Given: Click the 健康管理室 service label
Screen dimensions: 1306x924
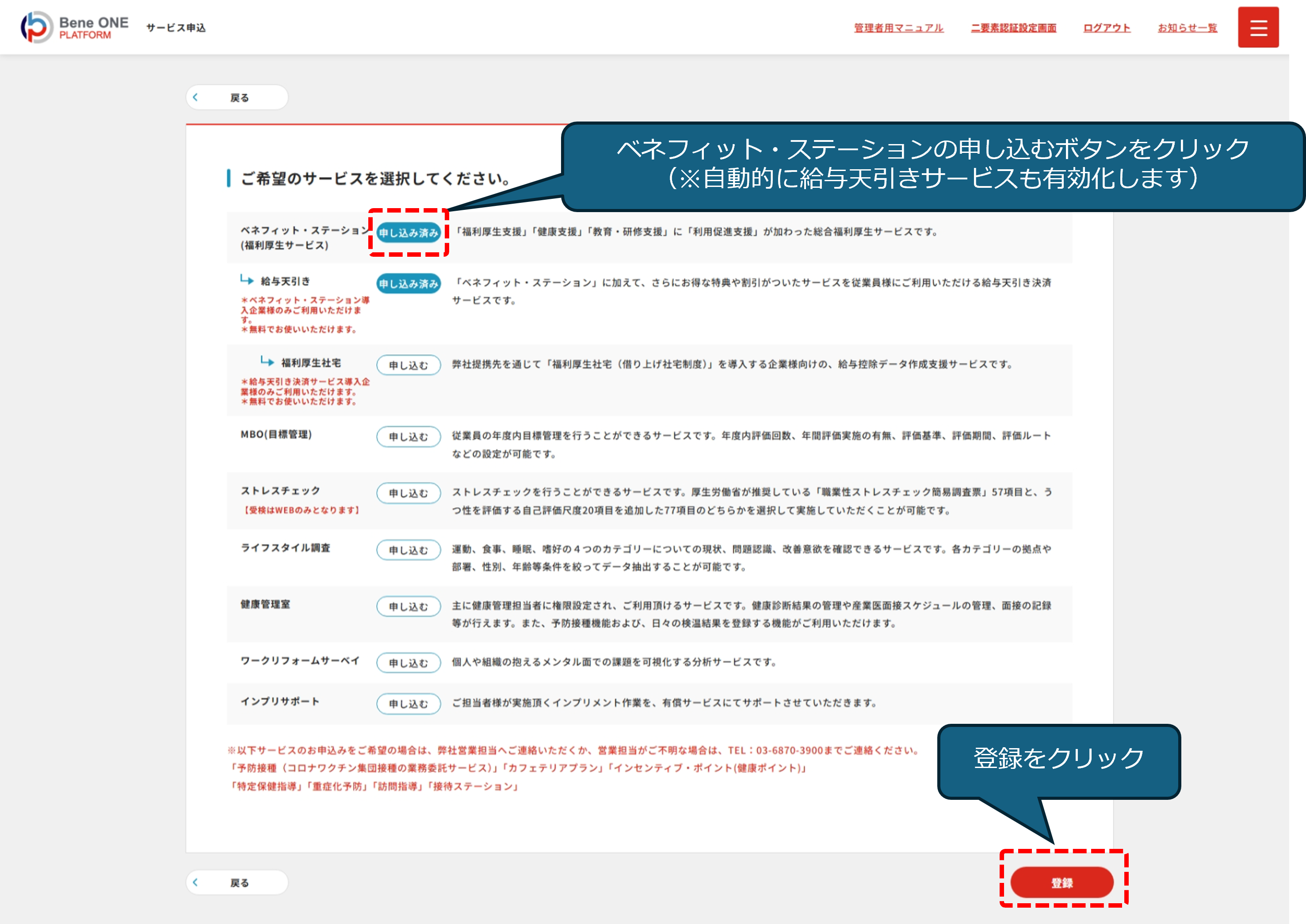Looking at the screenshot, I should pos(265,604).
